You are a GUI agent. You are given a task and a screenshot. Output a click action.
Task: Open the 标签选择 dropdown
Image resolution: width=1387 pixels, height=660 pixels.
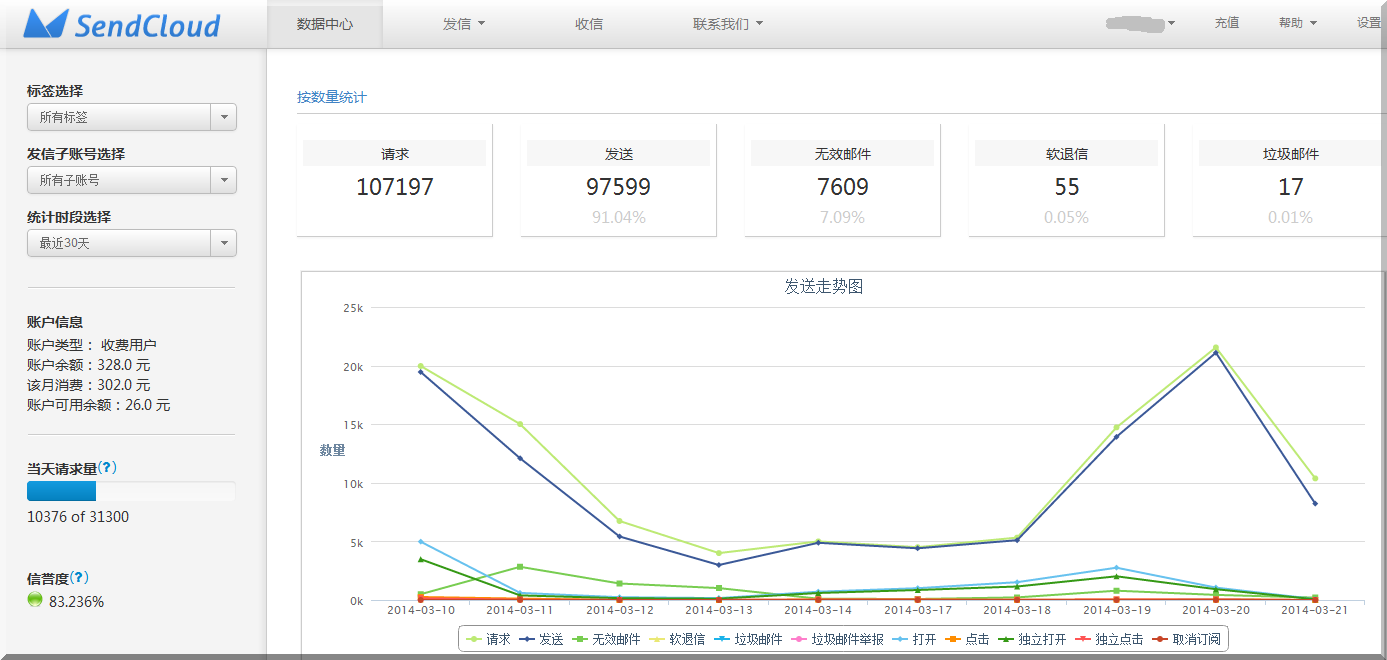[131, 117]
